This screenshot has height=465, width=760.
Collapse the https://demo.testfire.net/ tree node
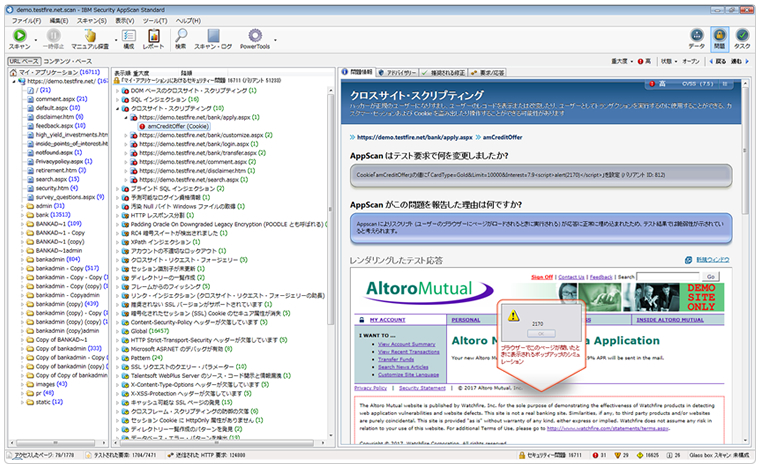(14, 81)
